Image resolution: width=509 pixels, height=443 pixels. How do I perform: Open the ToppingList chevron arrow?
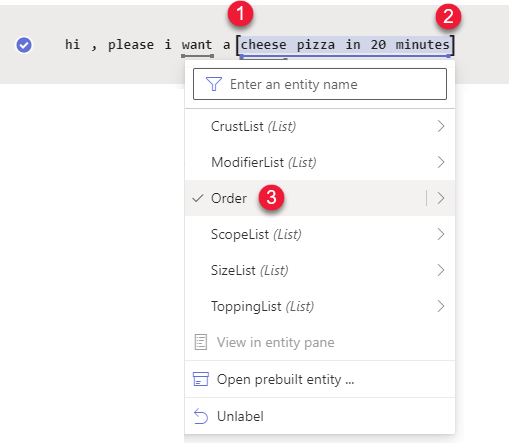(441, 306)
